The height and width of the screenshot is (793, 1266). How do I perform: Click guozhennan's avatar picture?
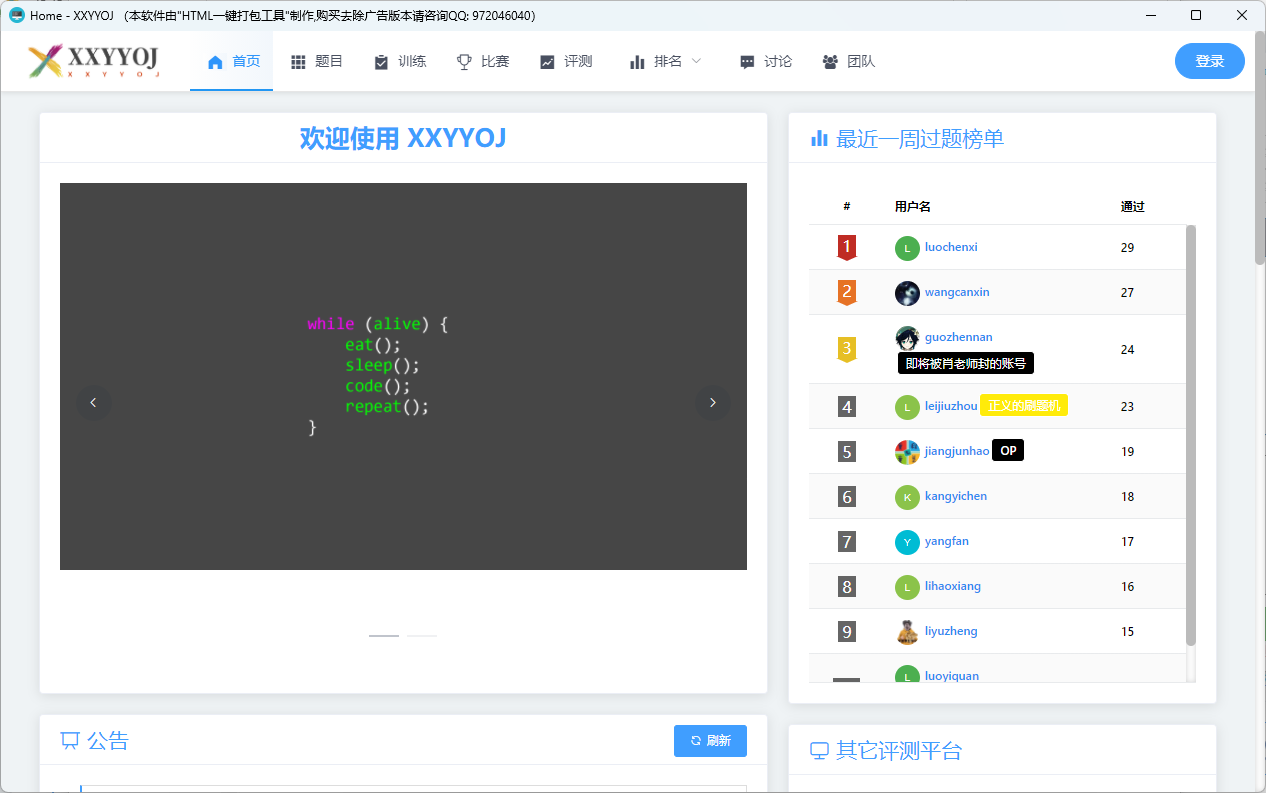tap(907, 338)
